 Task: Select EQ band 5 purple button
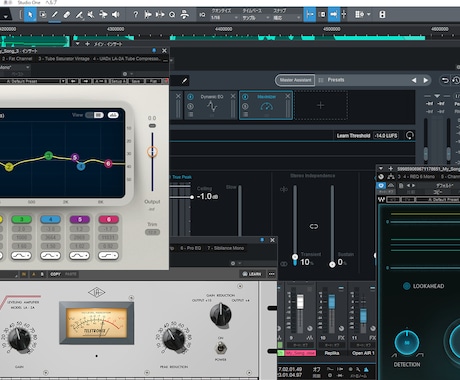point(80,219)
